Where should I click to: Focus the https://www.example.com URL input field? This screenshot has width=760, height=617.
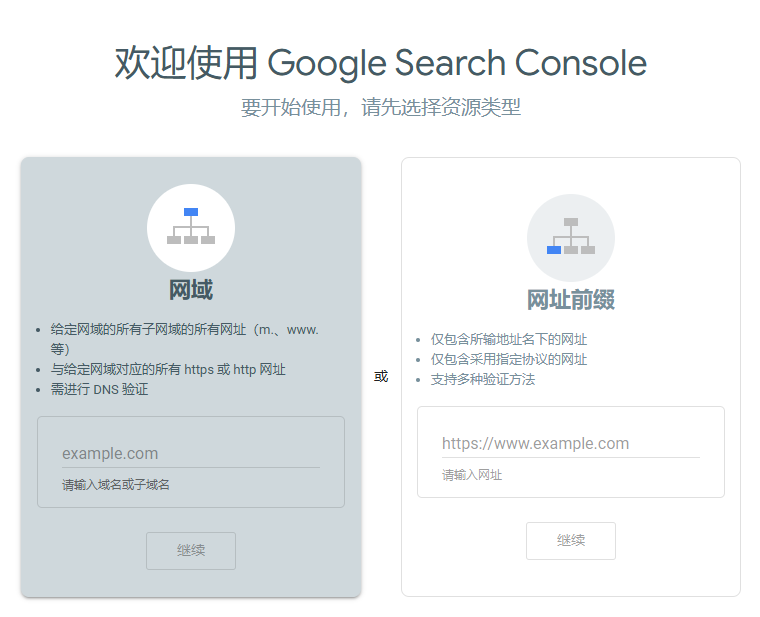(x=570, y=443)
